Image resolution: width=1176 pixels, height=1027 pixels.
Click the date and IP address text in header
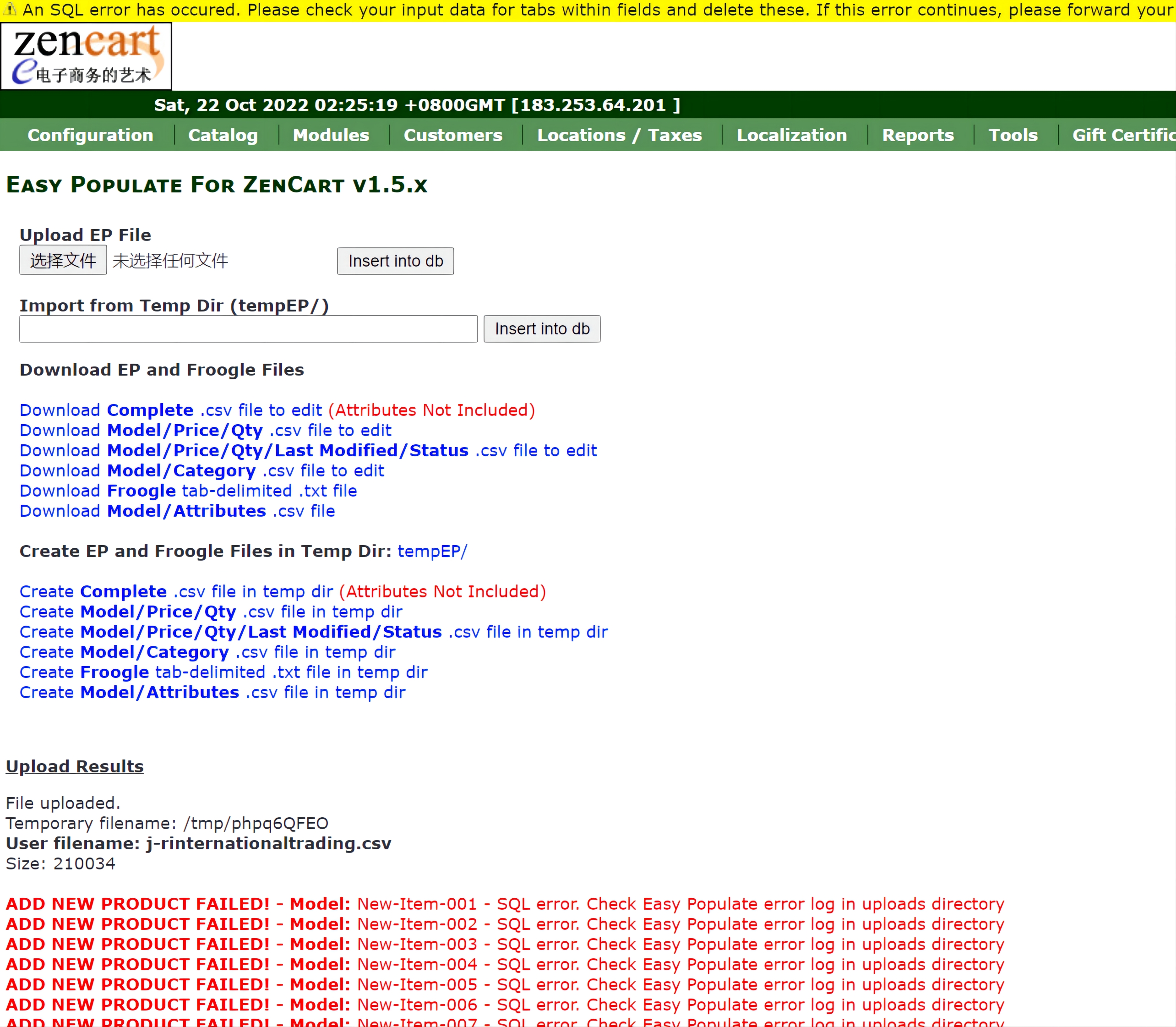pos(417,105)
